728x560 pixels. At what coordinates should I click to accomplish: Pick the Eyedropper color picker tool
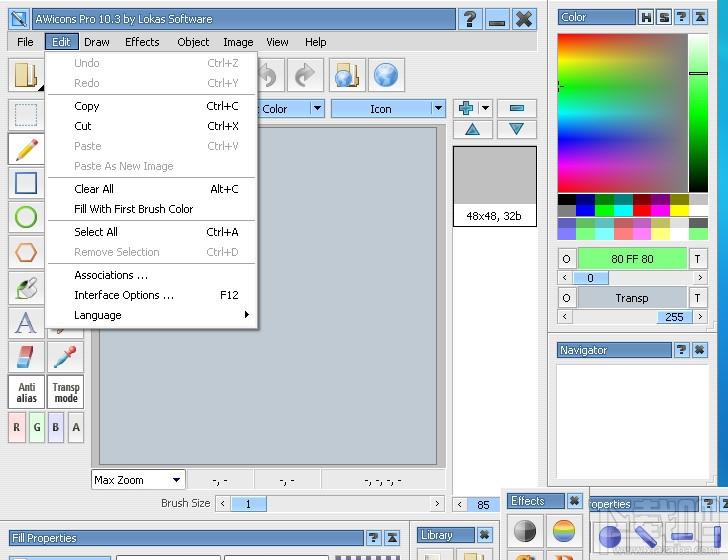[66, 357]
